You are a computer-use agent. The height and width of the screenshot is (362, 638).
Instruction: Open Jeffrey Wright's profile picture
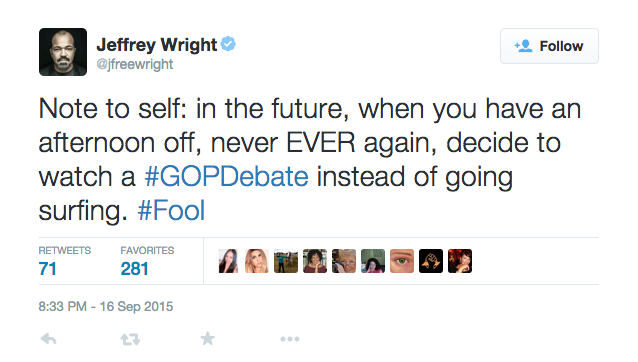(x=63, y=52)
